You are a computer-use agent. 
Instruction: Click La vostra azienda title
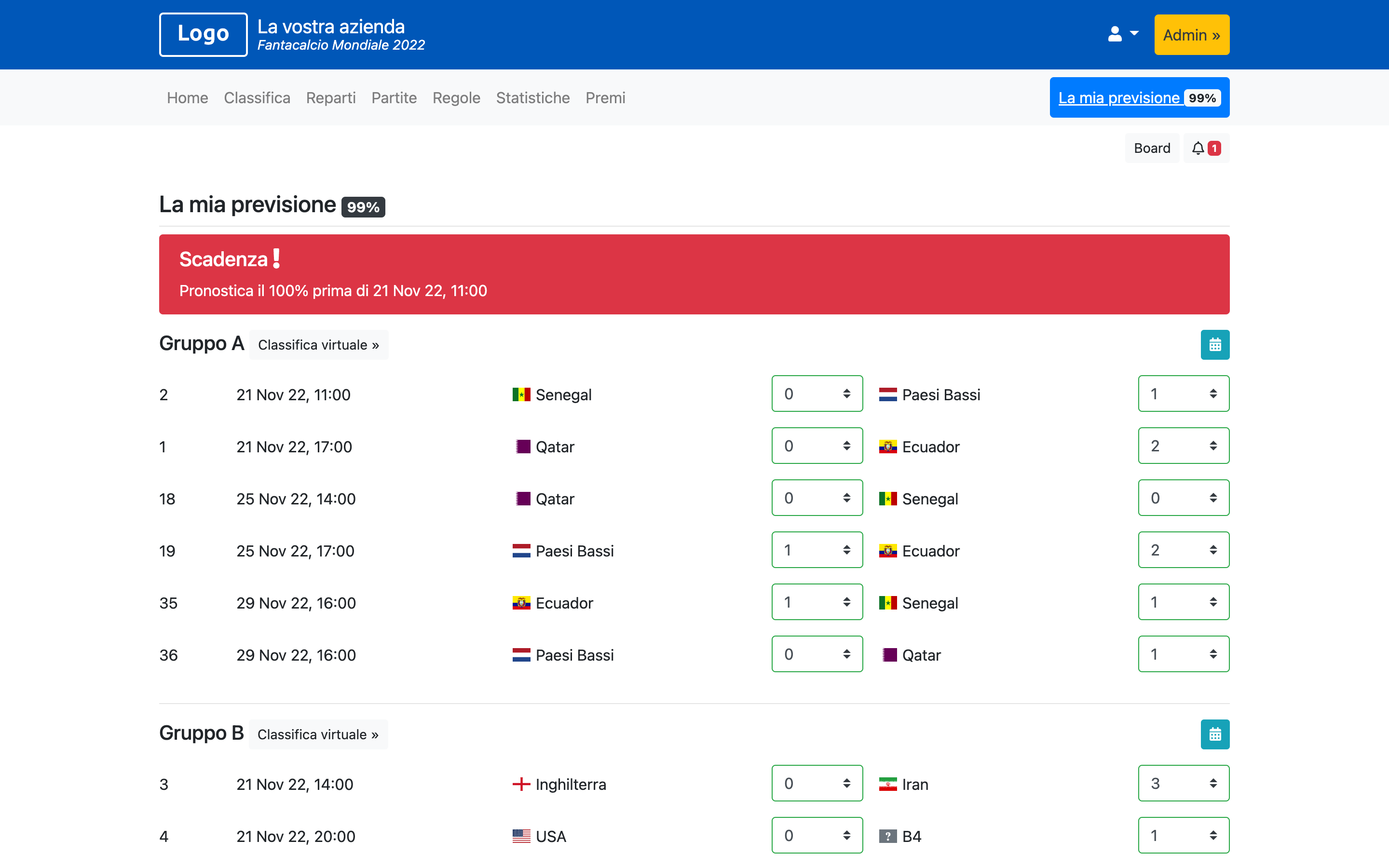[x=331, y=27]
